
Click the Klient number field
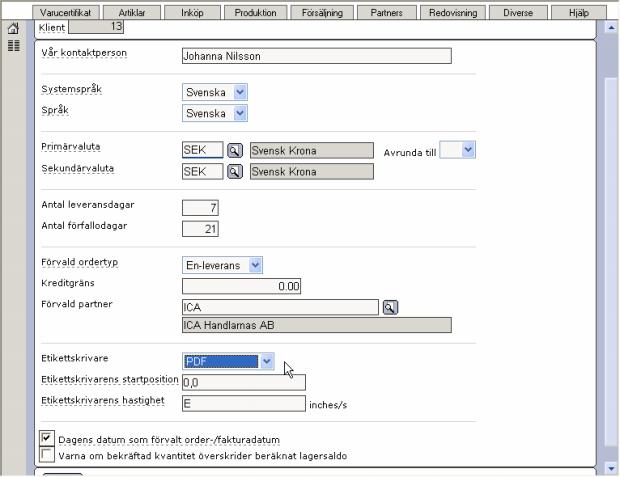(96, 27)
